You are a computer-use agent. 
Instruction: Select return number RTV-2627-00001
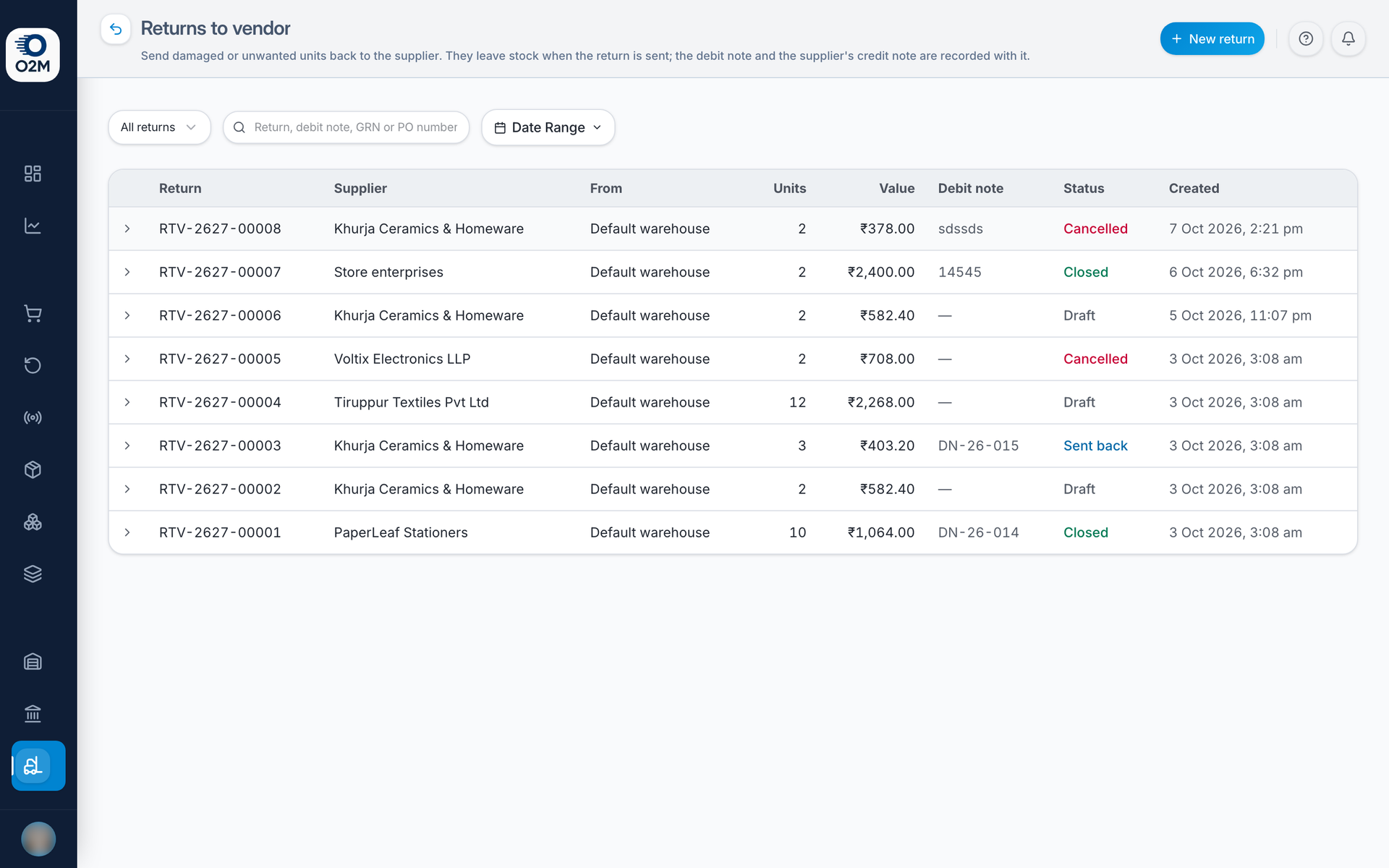point(220,532)
